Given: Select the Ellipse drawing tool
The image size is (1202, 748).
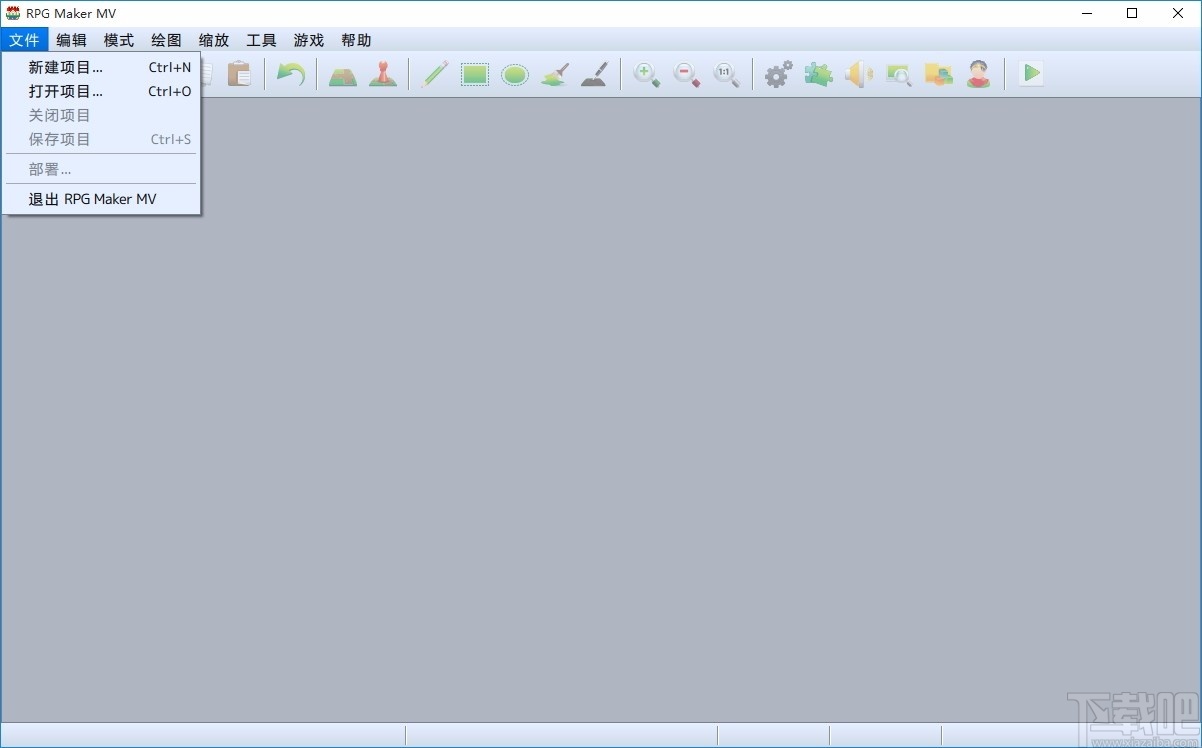Looking at the screenshot, I should coord(514,73).
